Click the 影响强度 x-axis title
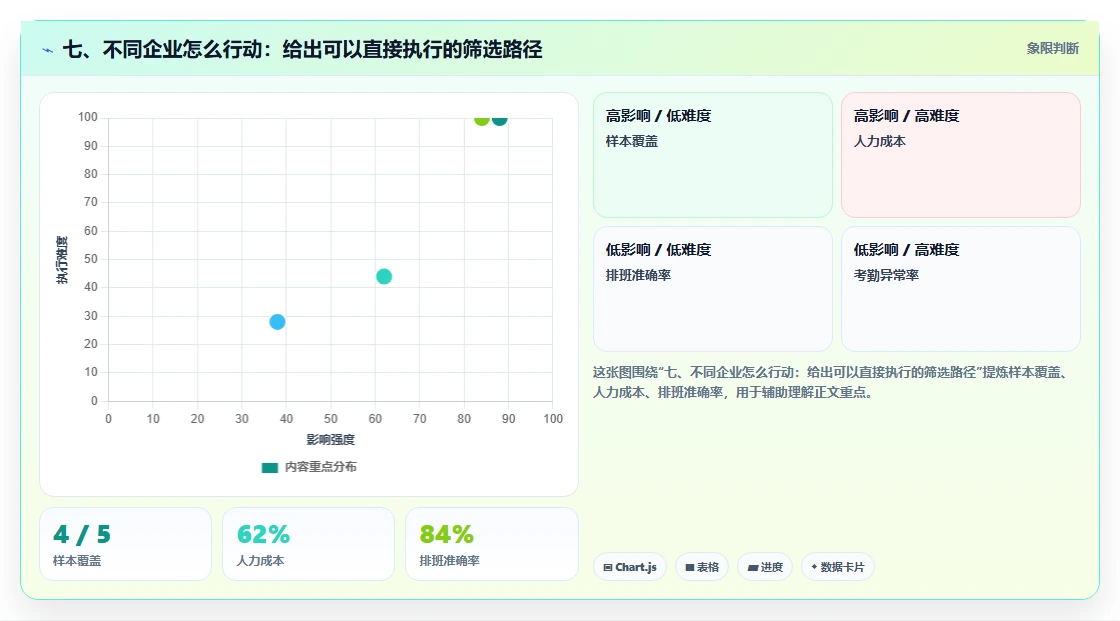 [331, 439]
